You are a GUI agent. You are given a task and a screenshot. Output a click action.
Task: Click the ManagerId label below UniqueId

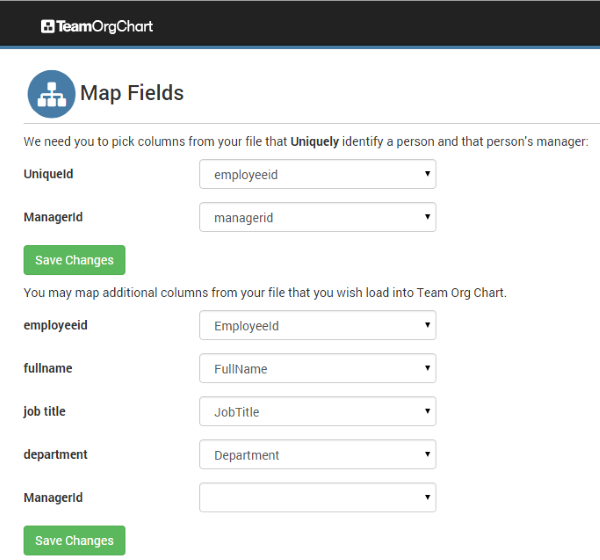pyautogui.click(x=53, y=217)
